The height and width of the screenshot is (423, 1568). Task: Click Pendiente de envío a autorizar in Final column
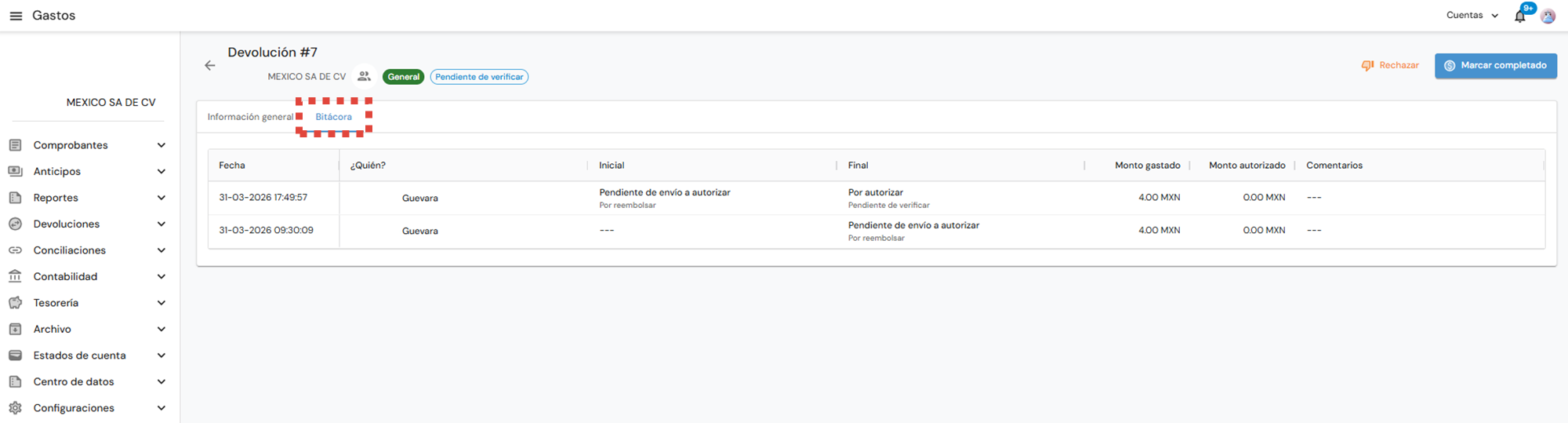(x=913, y=225)
